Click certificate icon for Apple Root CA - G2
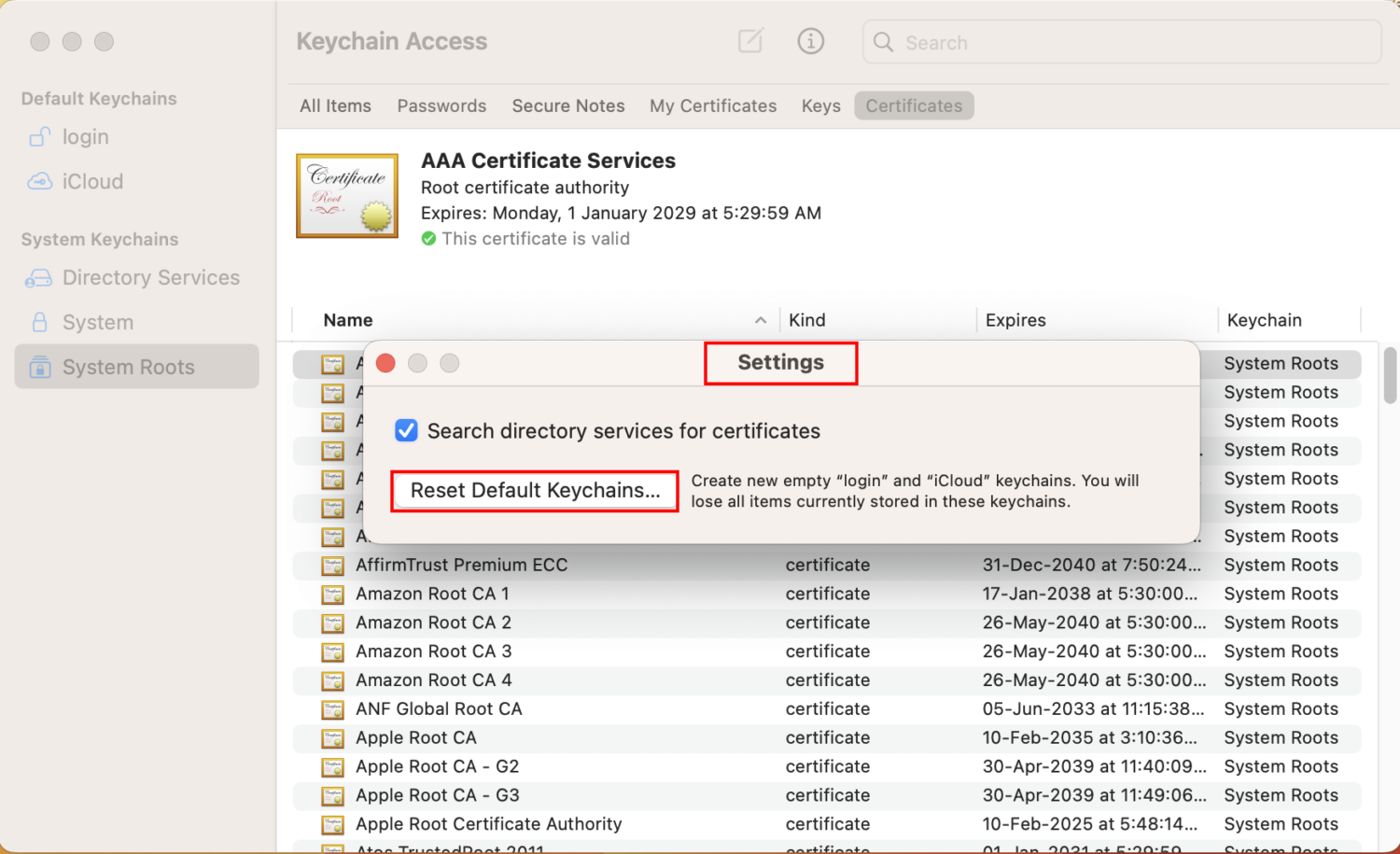Screen dimensions: 1400x854 pyautogui.click(x=332, y=767)
